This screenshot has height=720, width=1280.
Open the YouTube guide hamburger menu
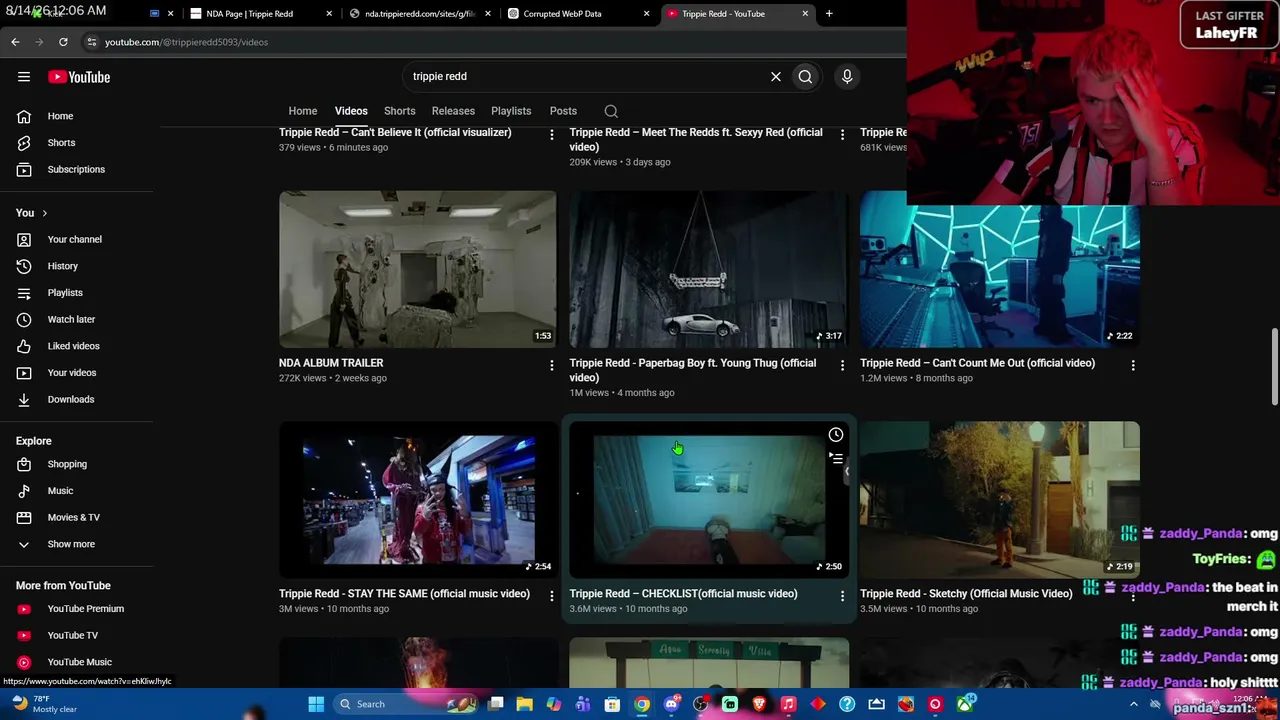pos(24,77)
